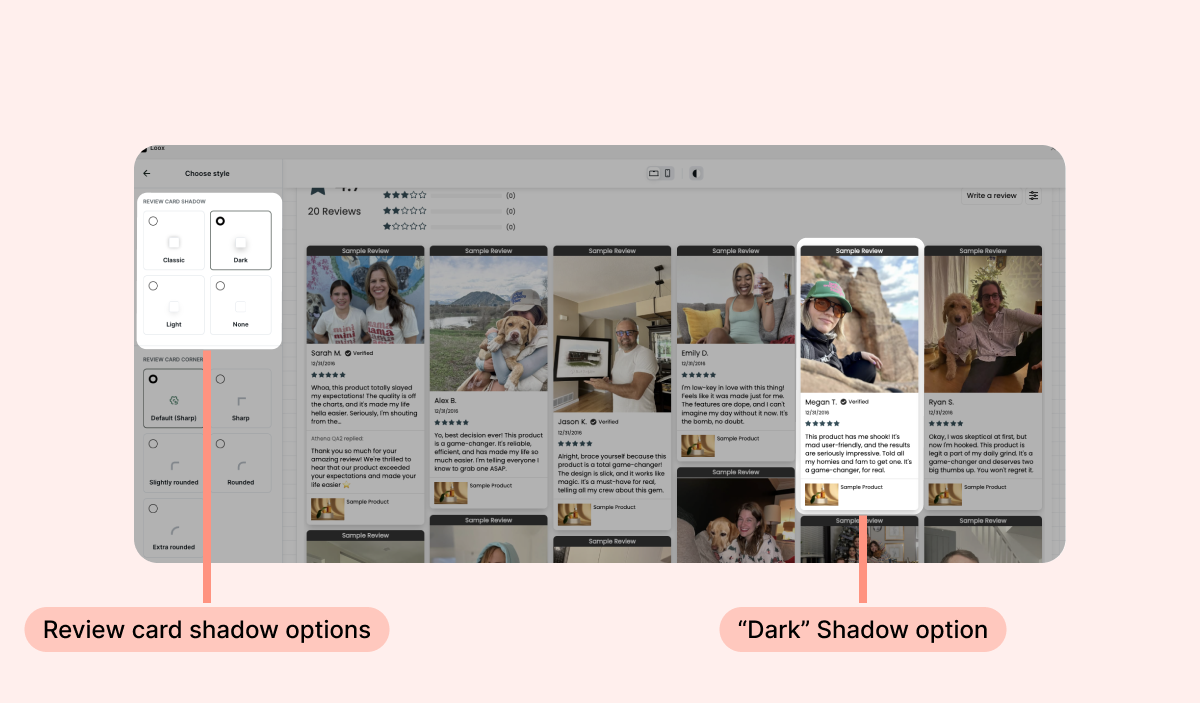Open the review filter sliders icon
This screenshot has height=703, width=1200.
[x=1033, y=196]
